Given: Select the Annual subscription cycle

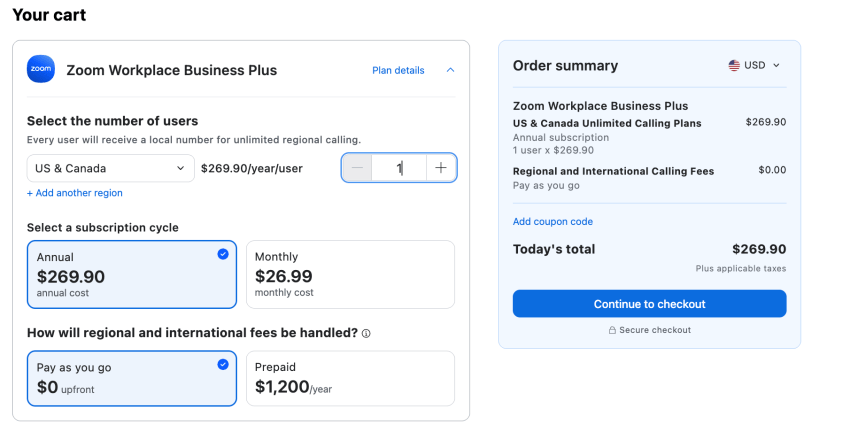Looking at the screenshot, I should (132, 274).
